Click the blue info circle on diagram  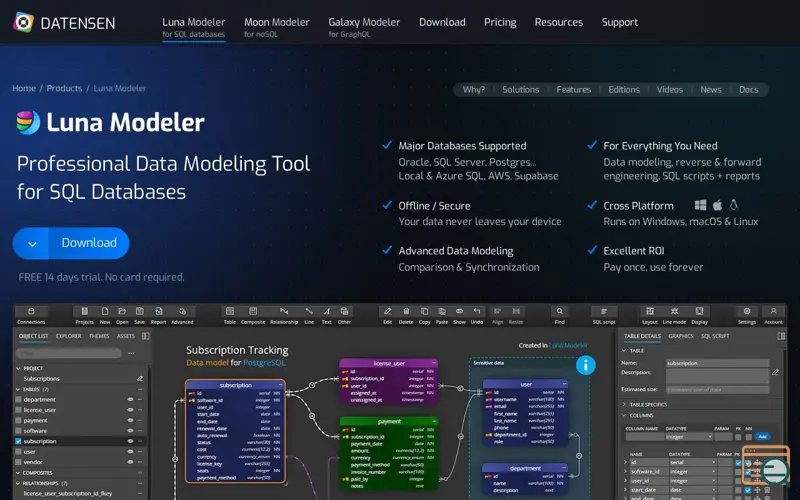(x=586, y=365)
